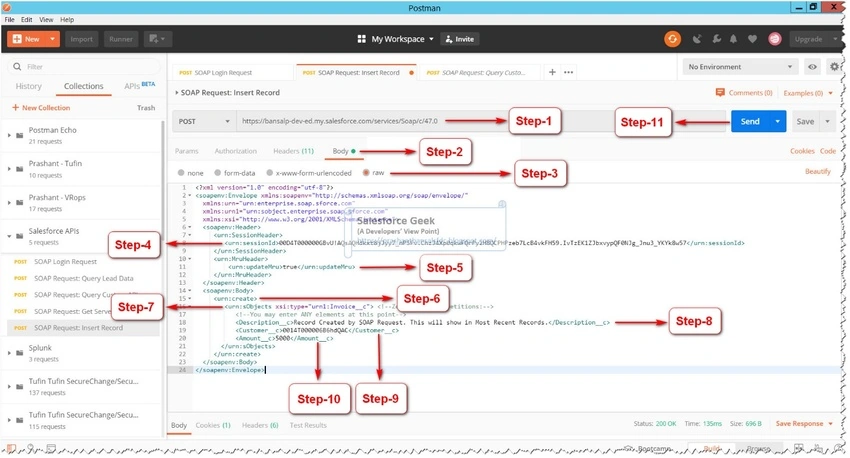Screen dimensions: 850x458
Task: Expand the Postman Echo collection
Action: 9,135
